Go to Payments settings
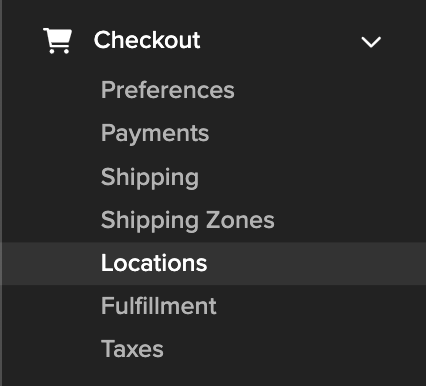This screenshot has height=386, width=426. coord(155,134)
